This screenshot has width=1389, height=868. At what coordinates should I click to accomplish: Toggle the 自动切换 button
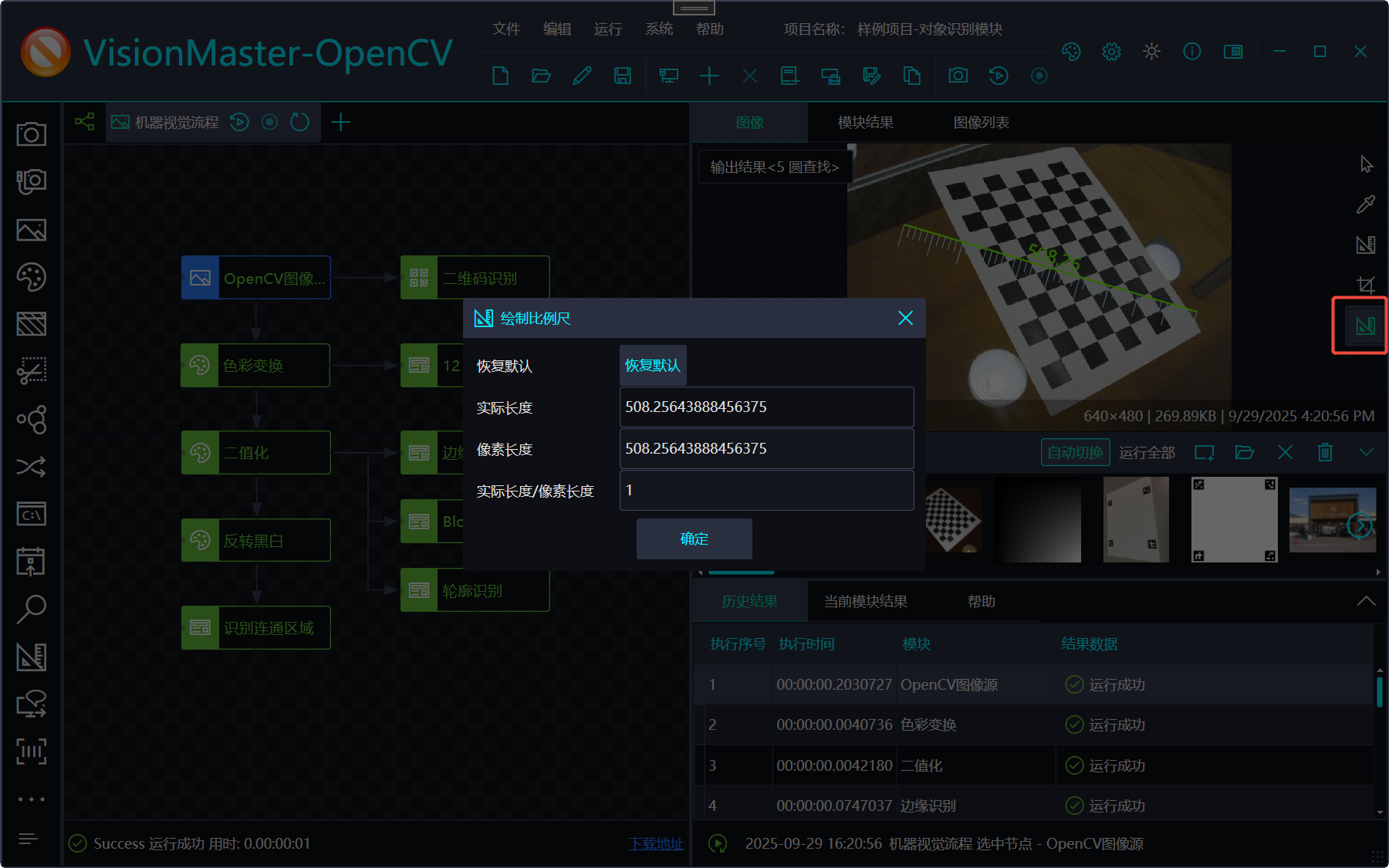point(1075,452)
